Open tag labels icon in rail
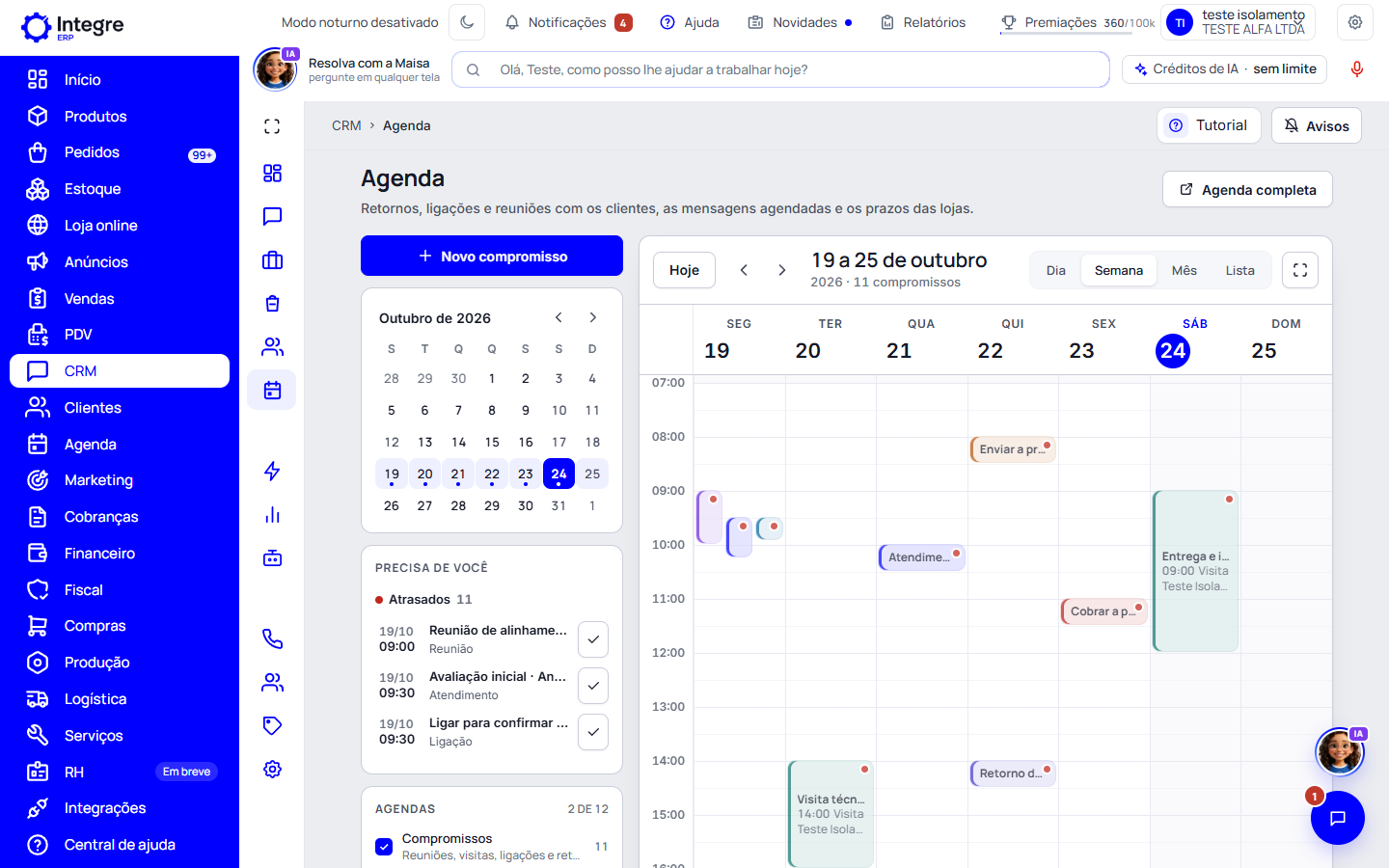Viewport: 1389px width, 868px height. (272, 725)
